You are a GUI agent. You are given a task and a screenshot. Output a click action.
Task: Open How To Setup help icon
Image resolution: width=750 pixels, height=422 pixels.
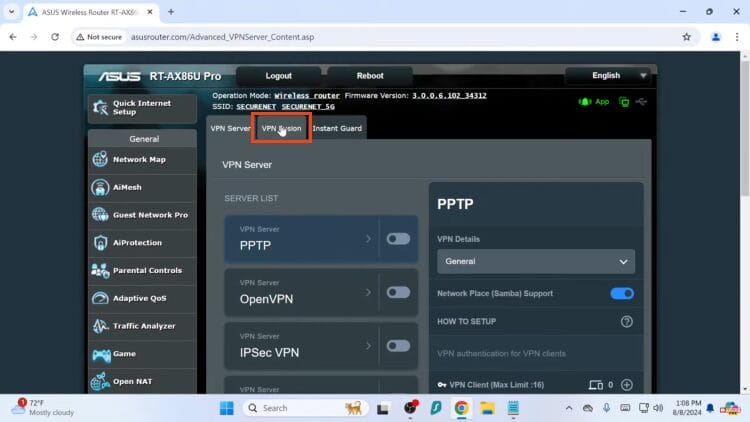click(x=627, y=322)
